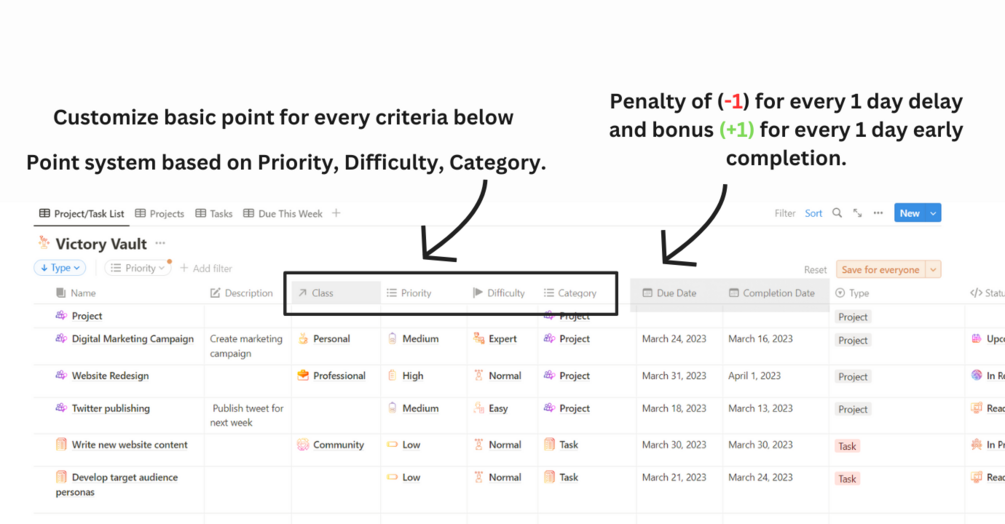Click the Reset link
This screenshot has width=1005, height=524.
click(x=815, y=270)
